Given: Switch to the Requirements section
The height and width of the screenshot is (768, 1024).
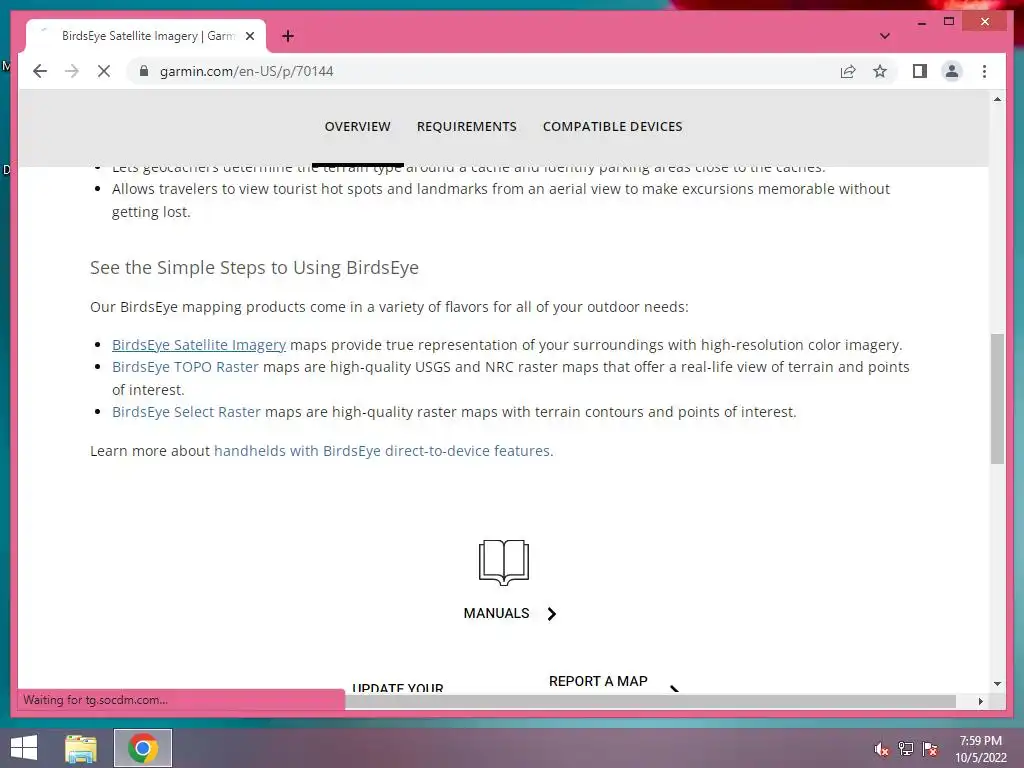Looking at the screenshot, I should 466,127.
